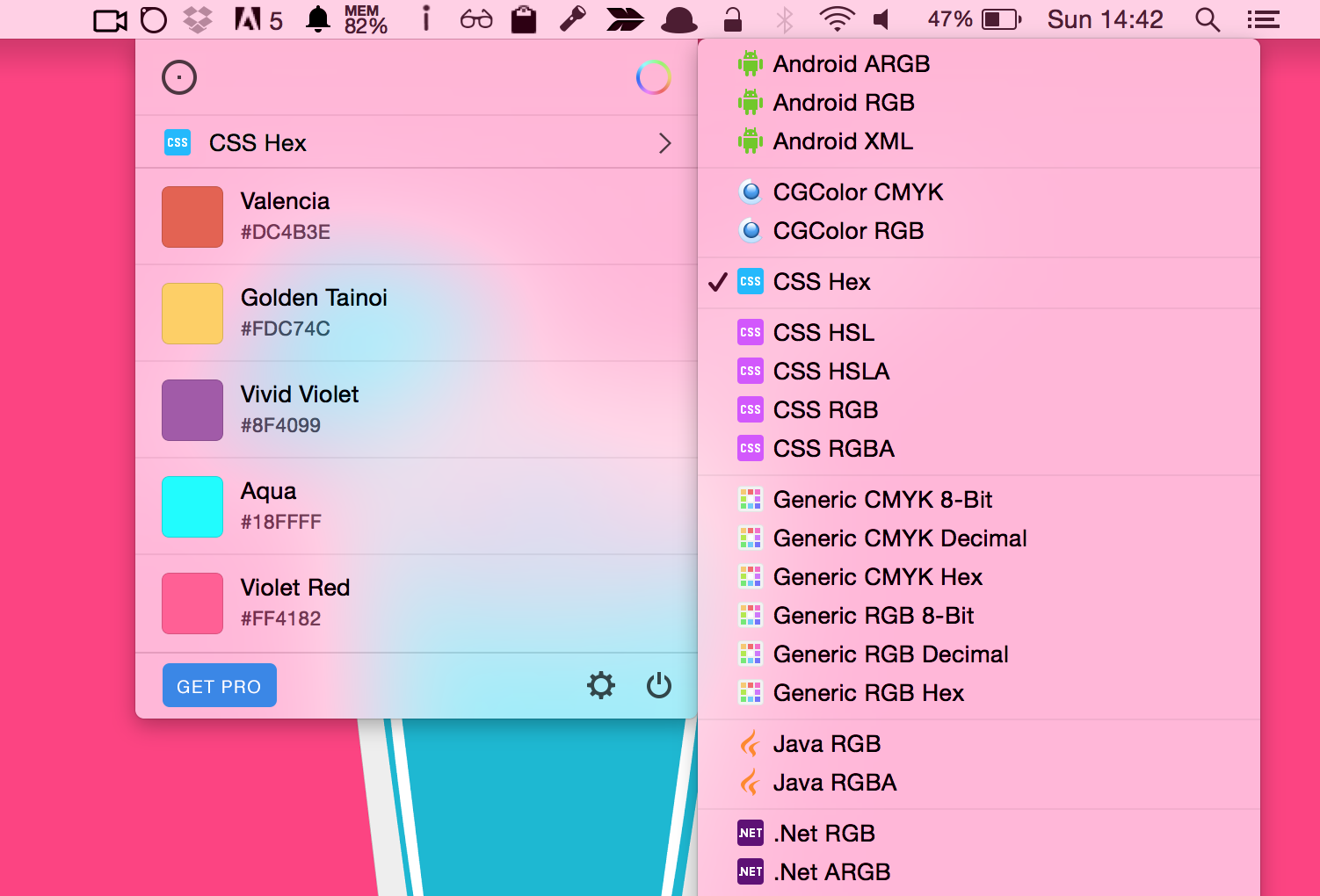This screenshot has height=896, width=1320.
Task: Open the clipboard menu bar icon
Action: point(524,19)
